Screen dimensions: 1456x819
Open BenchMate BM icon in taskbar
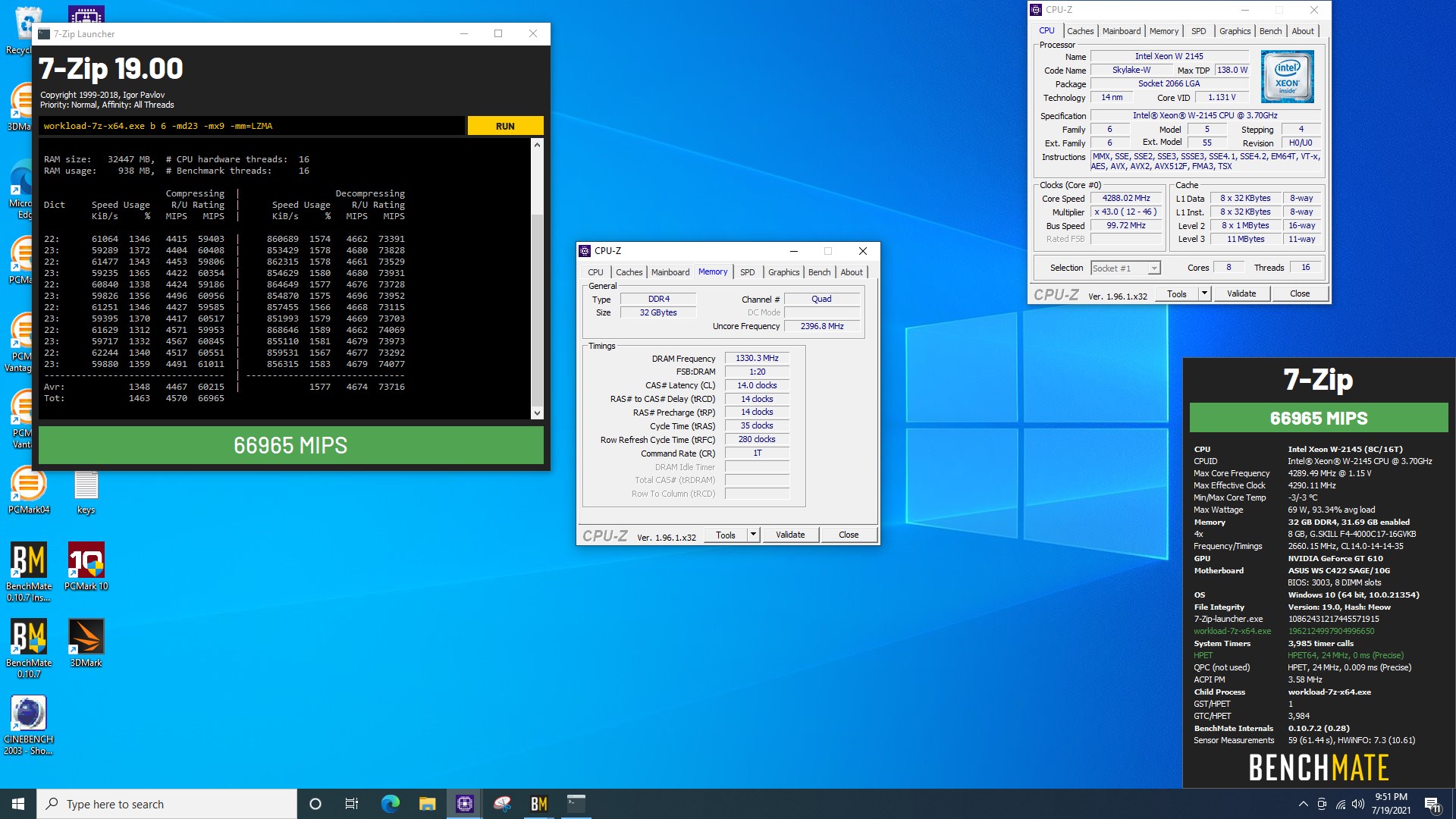(x=539, y=804)
